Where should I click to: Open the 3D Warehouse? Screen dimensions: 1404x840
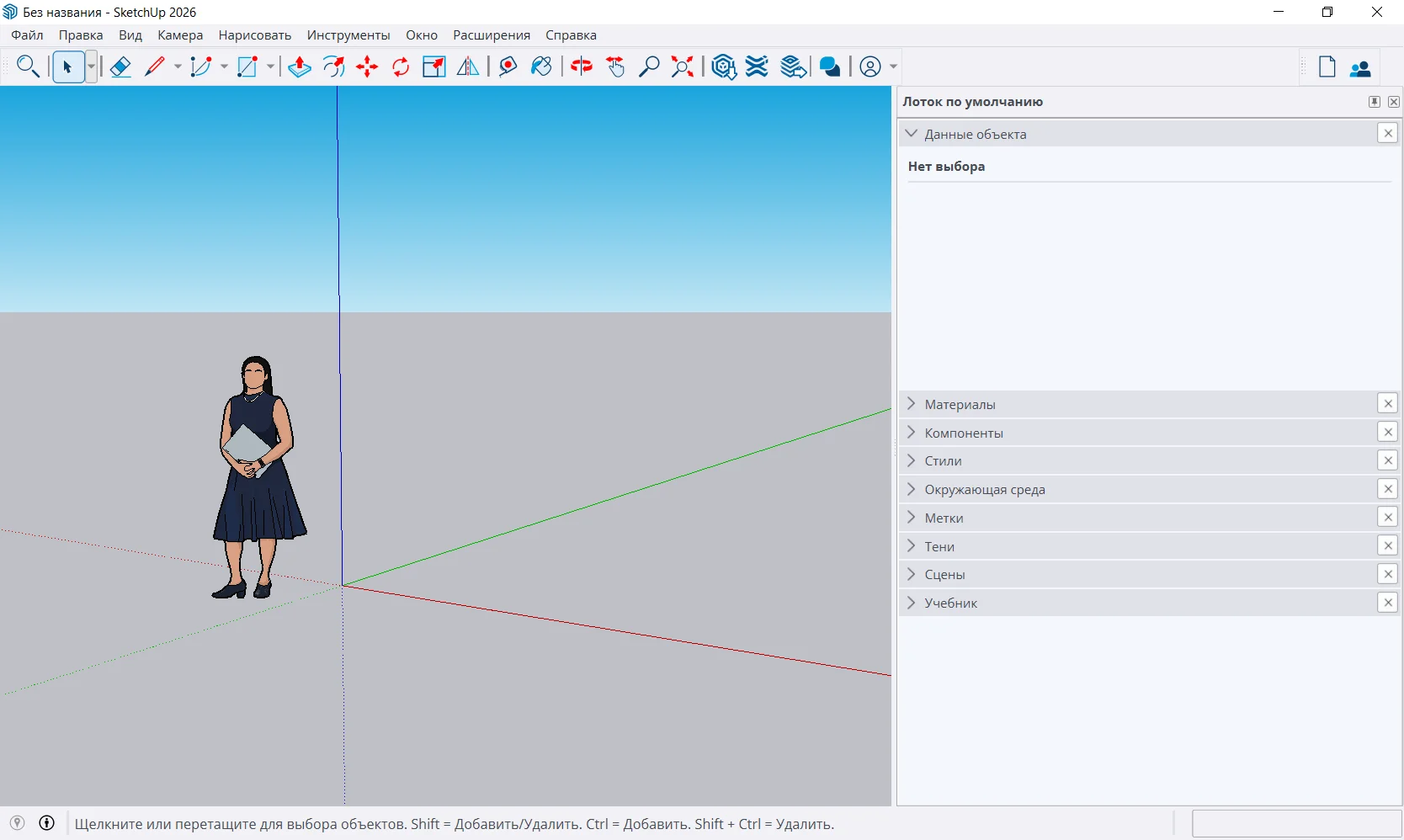(723, 66)
